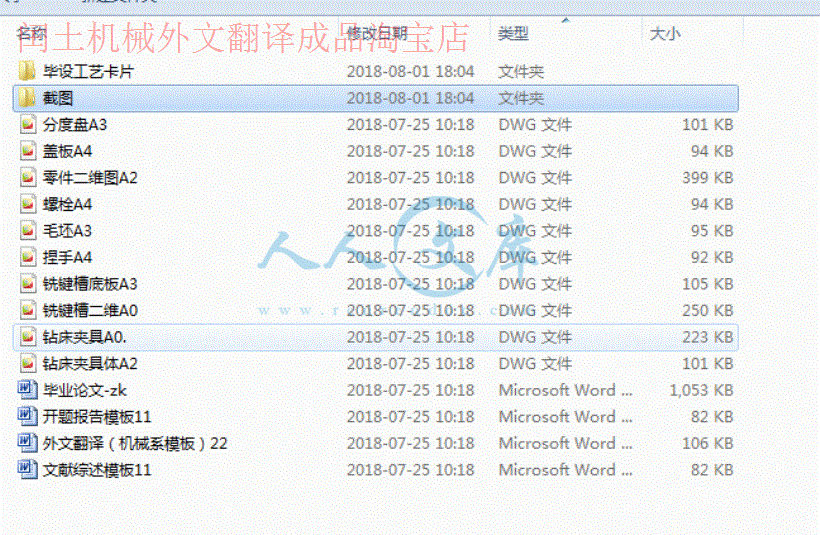Click the 106 KB size cell
Screen dimensions: 820x535
pyautogui.click(x=708, y=443)
